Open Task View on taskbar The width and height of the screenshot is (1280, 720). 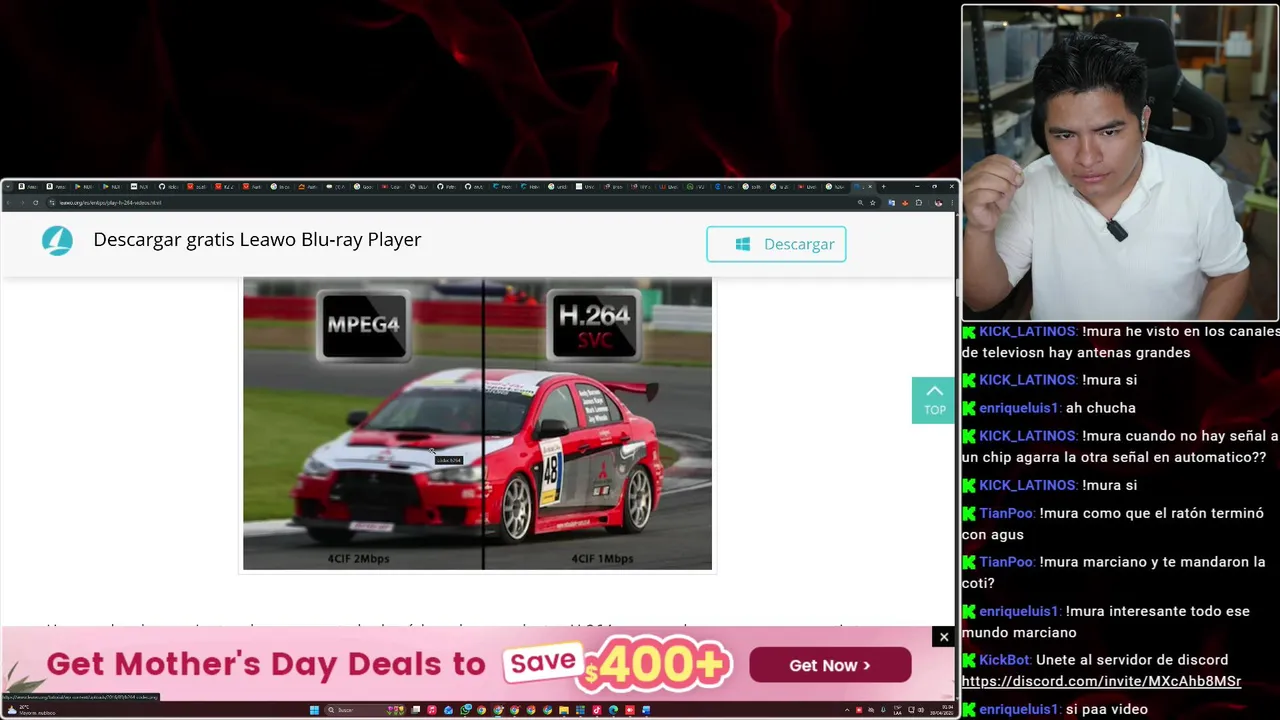(x=416, y=710)
